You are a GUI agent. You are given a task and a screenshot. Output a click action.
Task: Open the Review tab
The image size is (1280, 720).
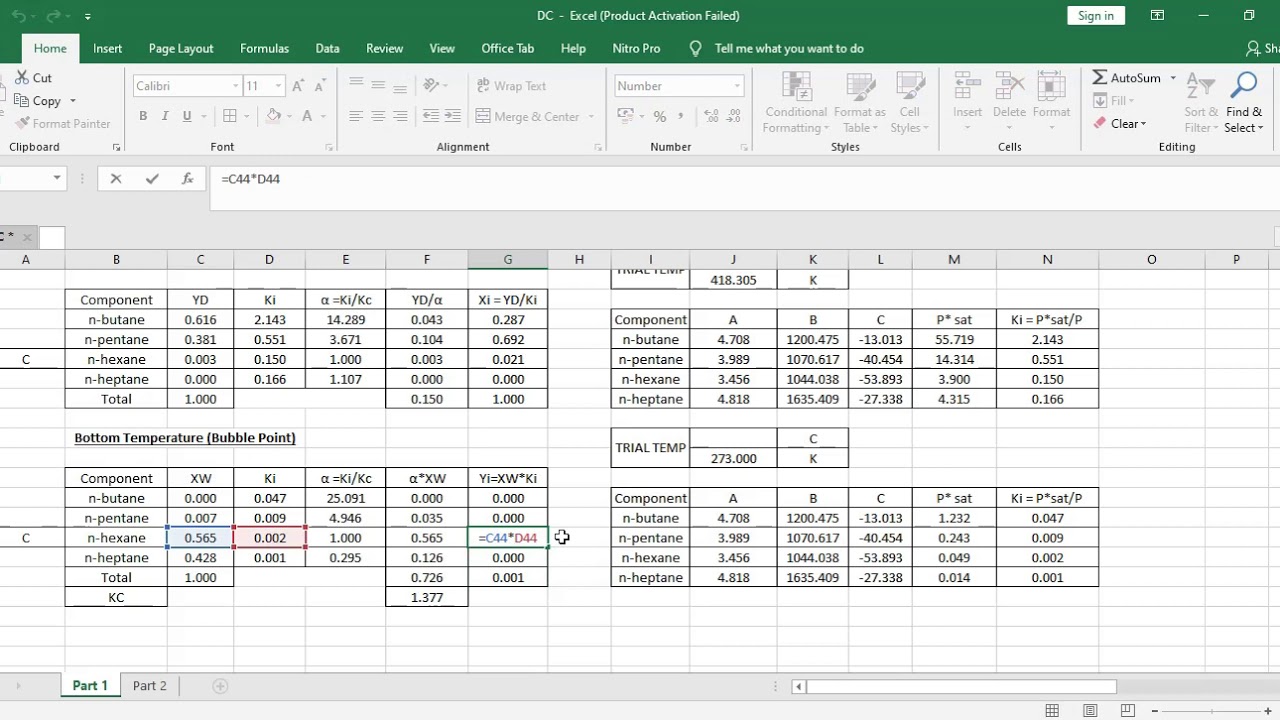coord(385,48)
